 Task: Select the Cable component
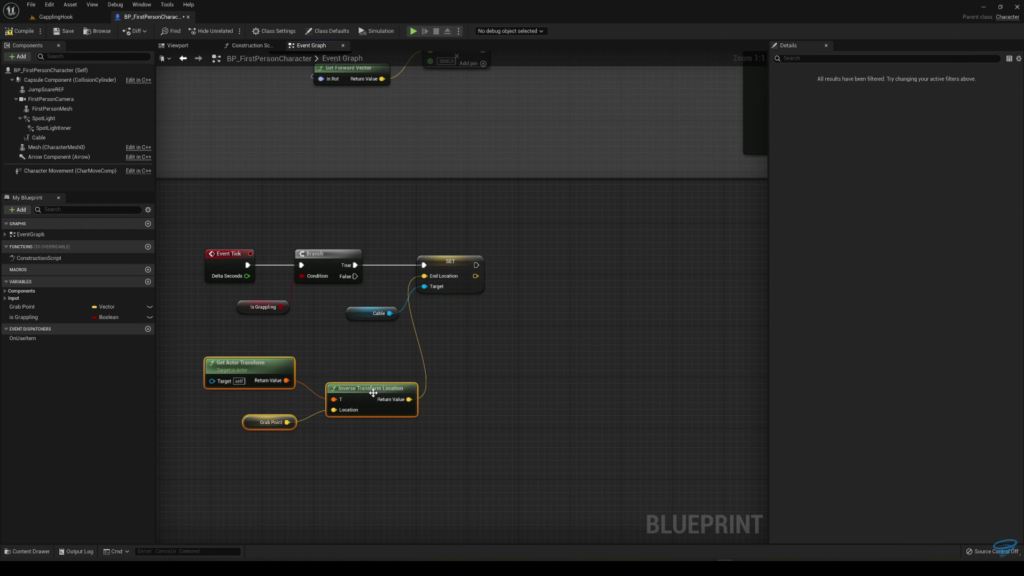coord(39,138)
